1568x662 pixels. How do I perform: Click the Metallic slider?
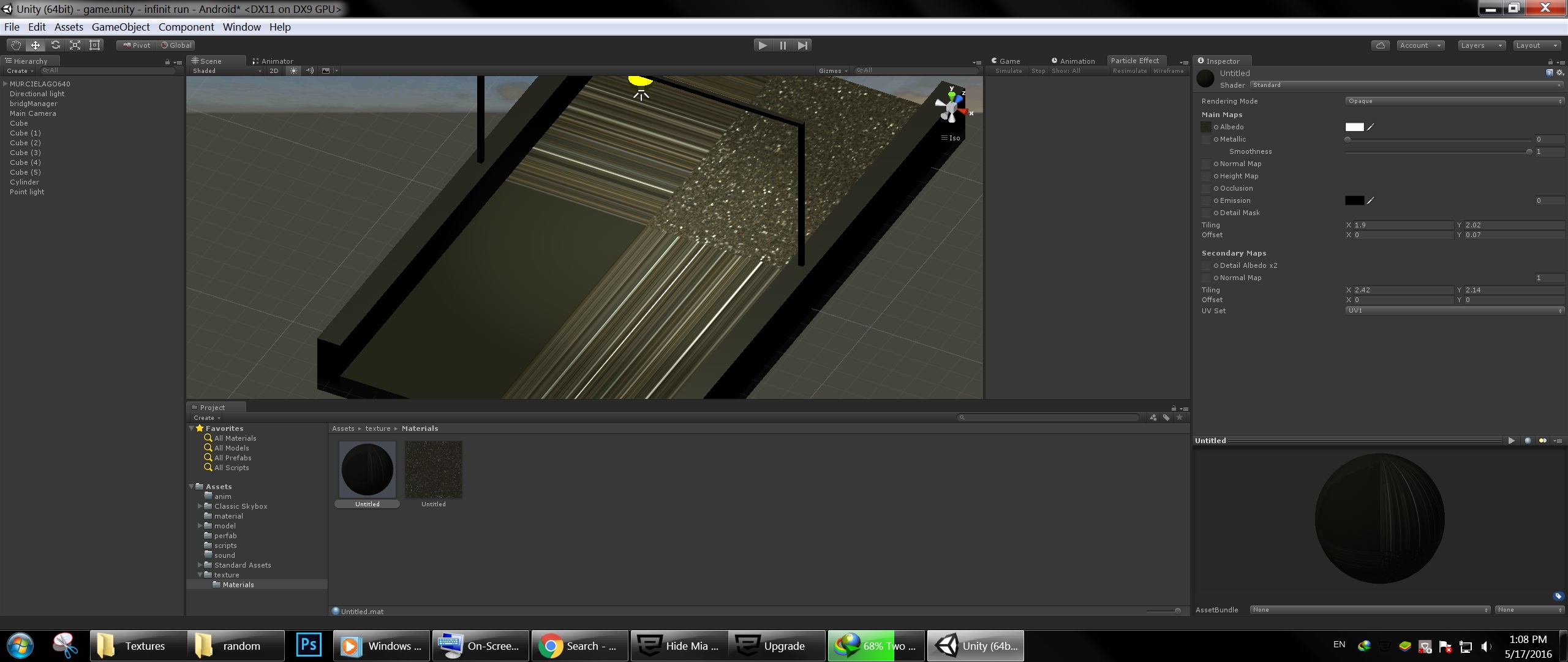1438,140
